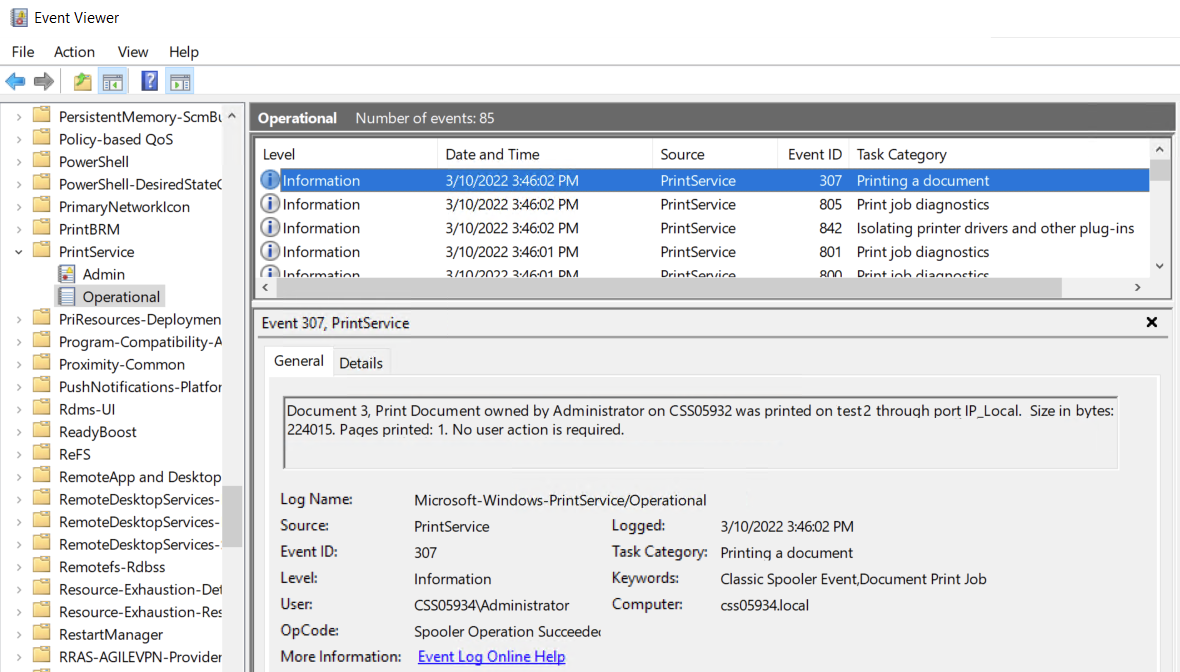Viewport: 1180px width, 672px height.
Task: Click the Back arrow toolbar icon
Action: point(15,82)
